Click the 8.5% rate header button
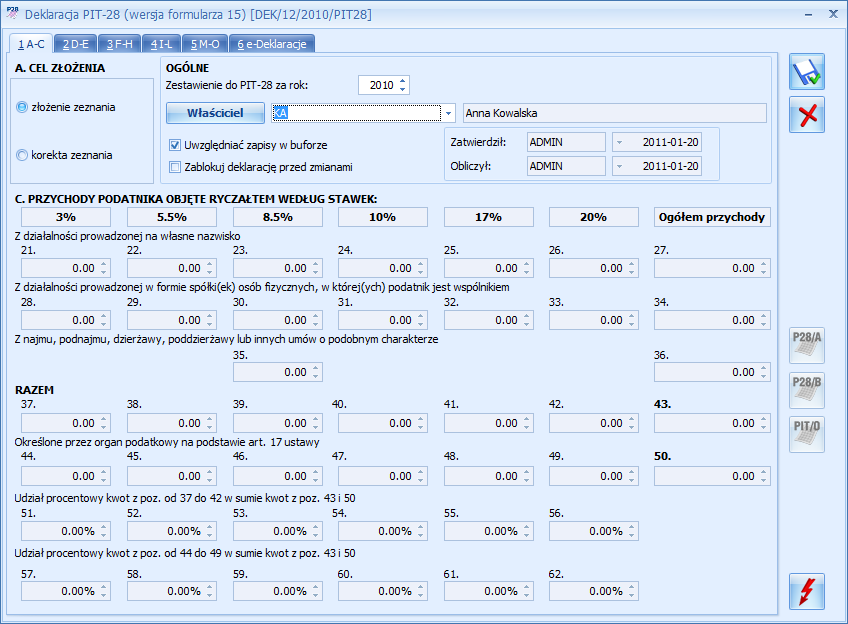The height and width of the screenshot is (624, 848). (x=278, y=217)
